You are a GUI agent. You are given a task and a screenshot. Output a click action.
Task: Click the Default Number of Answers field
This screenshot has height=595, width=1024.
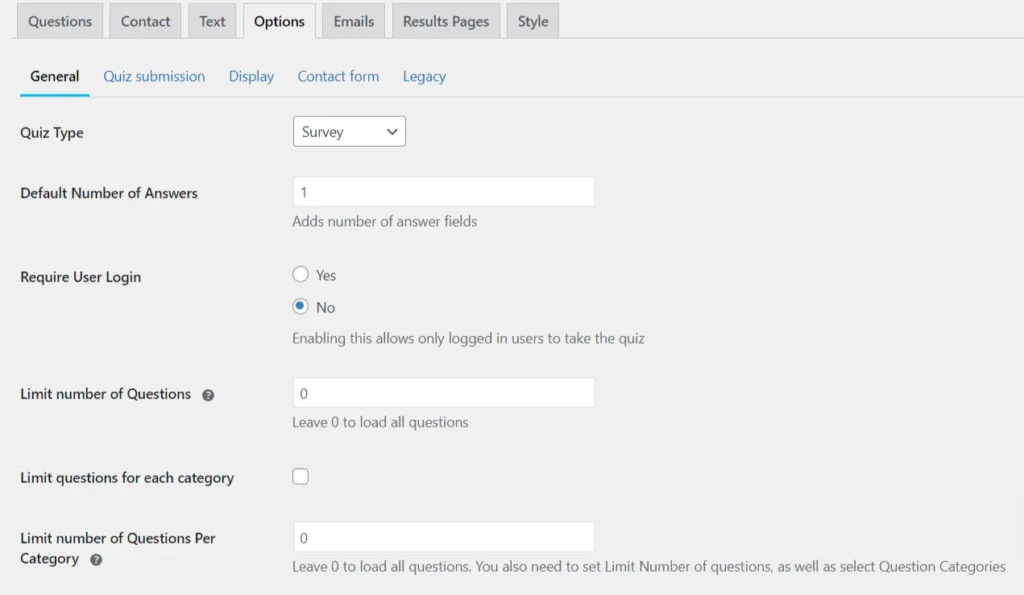point(443,191)
